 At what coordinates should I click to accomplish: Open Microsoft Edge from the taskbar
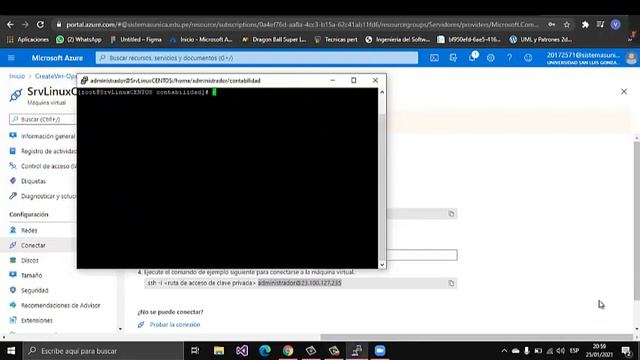click(265, 351)
